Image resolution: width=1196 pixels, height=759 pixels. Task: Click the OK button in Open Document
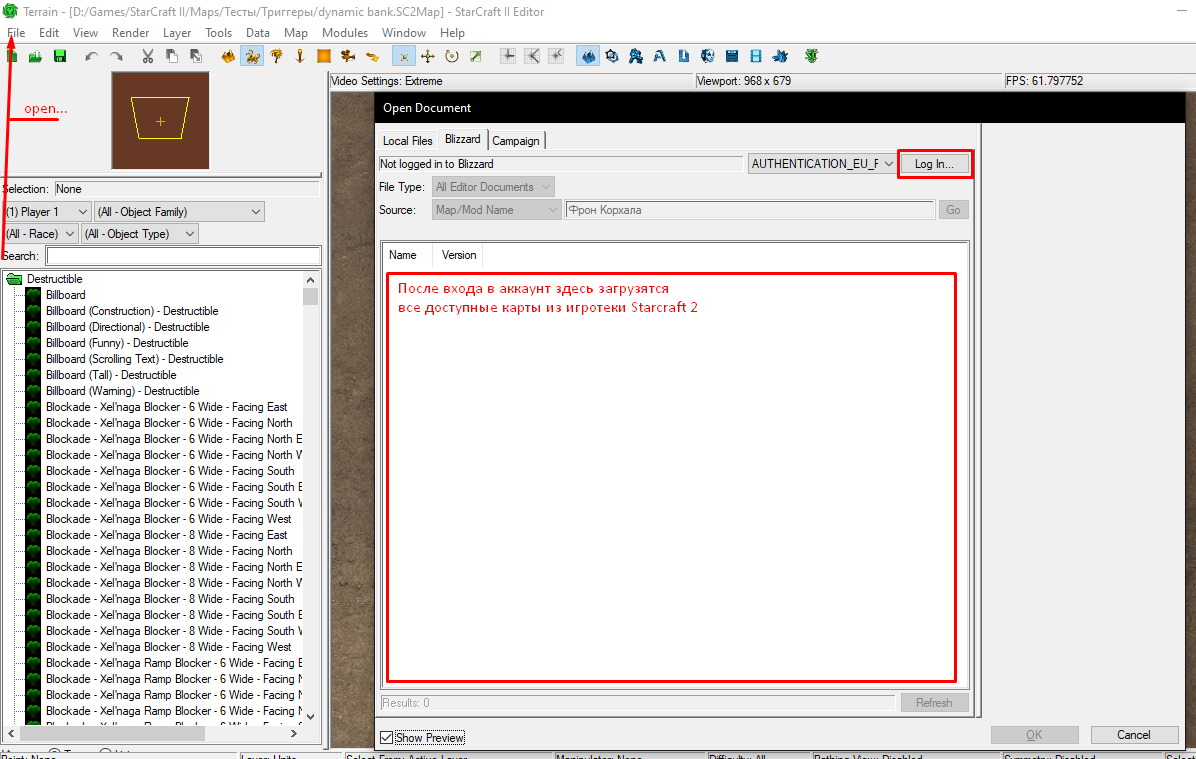tap(1034, 735)
